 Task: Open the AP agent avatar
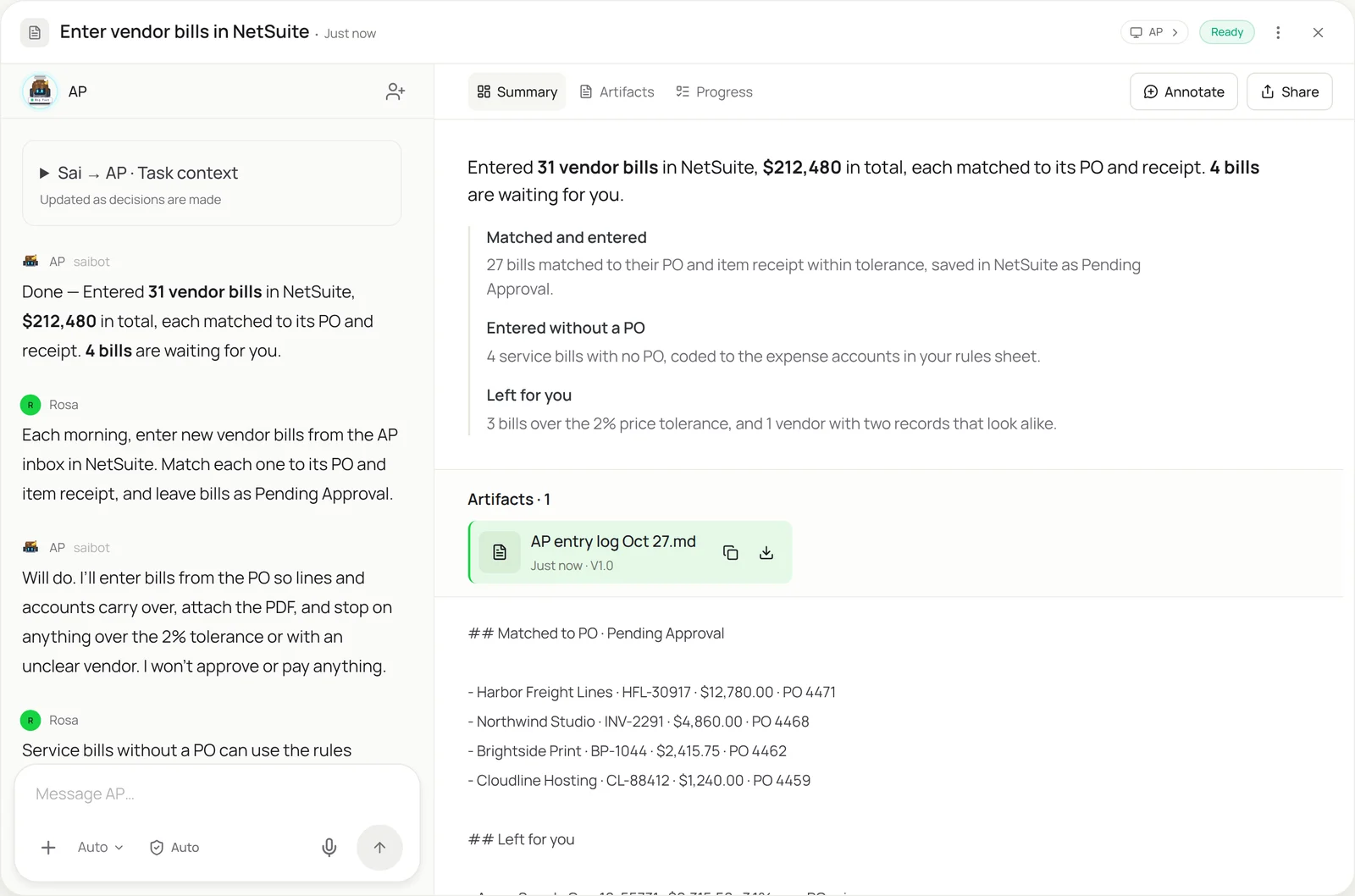point(40,91)
